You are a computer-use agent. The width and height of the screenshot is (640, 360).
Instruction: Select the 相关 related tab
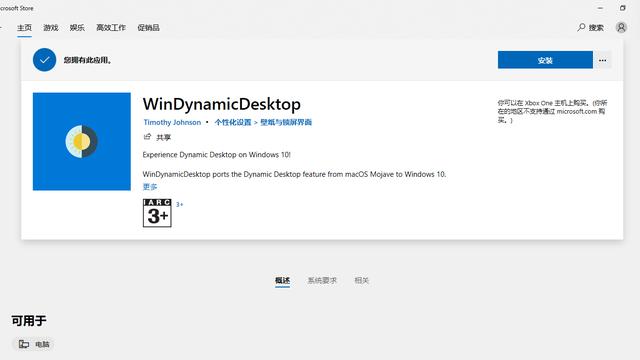pos(362,280)
